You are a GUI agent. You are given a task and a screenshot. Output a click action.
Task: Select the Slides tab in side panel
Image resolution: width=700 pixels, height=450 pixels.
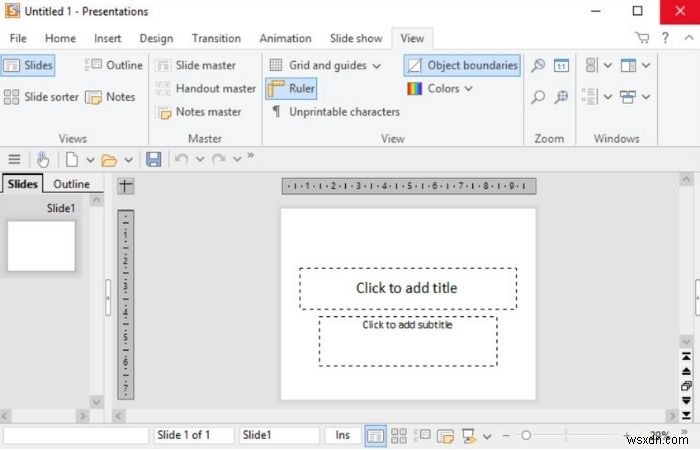tap(22, 184)
